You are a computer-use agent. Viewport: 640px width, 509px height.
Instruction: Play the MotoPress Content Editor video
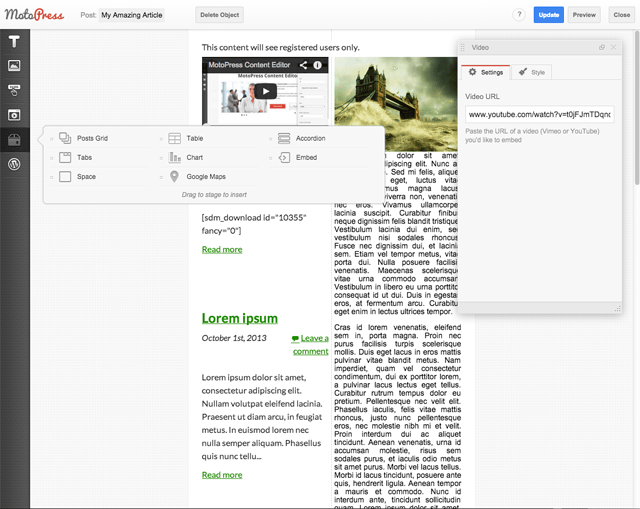coord(266,91)
